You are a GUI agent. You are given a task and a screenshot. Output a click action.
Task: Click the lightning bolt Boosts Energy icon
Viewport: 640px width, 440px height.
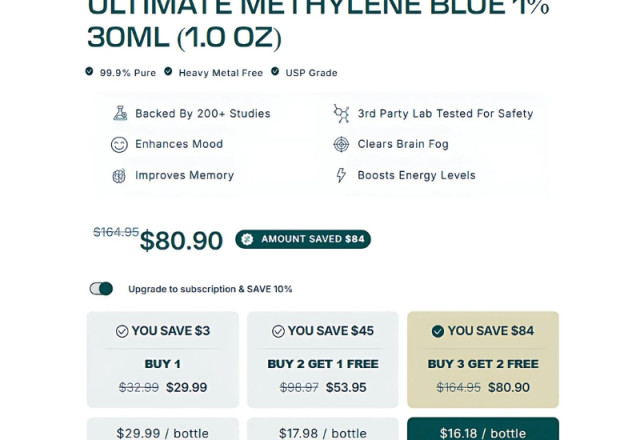341,176
